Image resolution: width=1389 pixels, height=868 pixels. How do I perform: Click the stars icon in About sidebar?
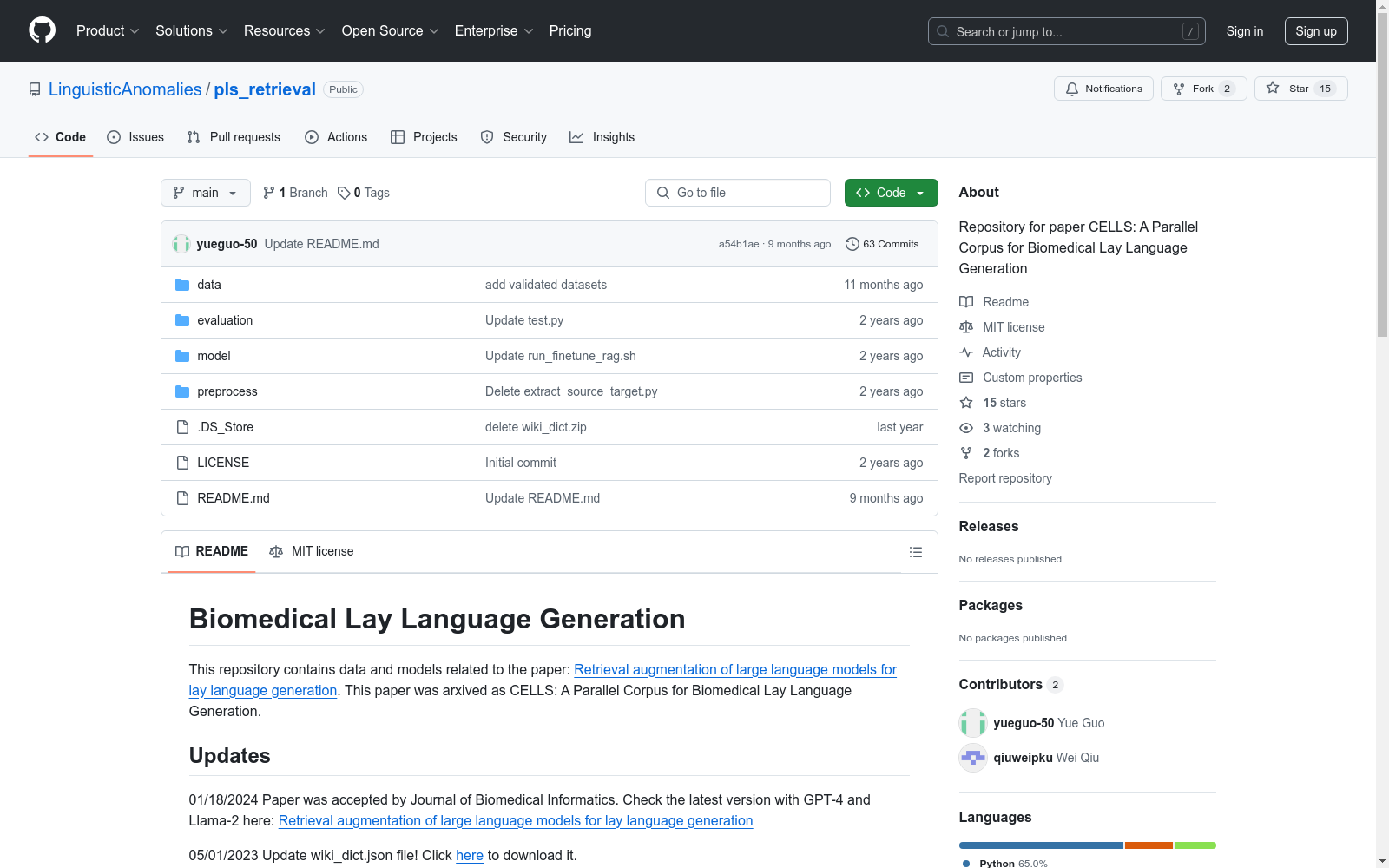pos(966,403)
